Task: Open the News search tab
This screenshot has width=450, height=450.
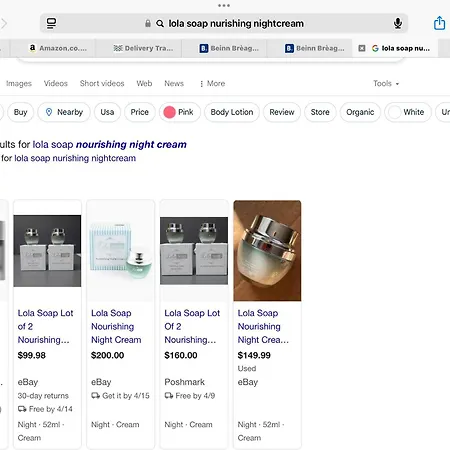Action: tap(174, 83)
